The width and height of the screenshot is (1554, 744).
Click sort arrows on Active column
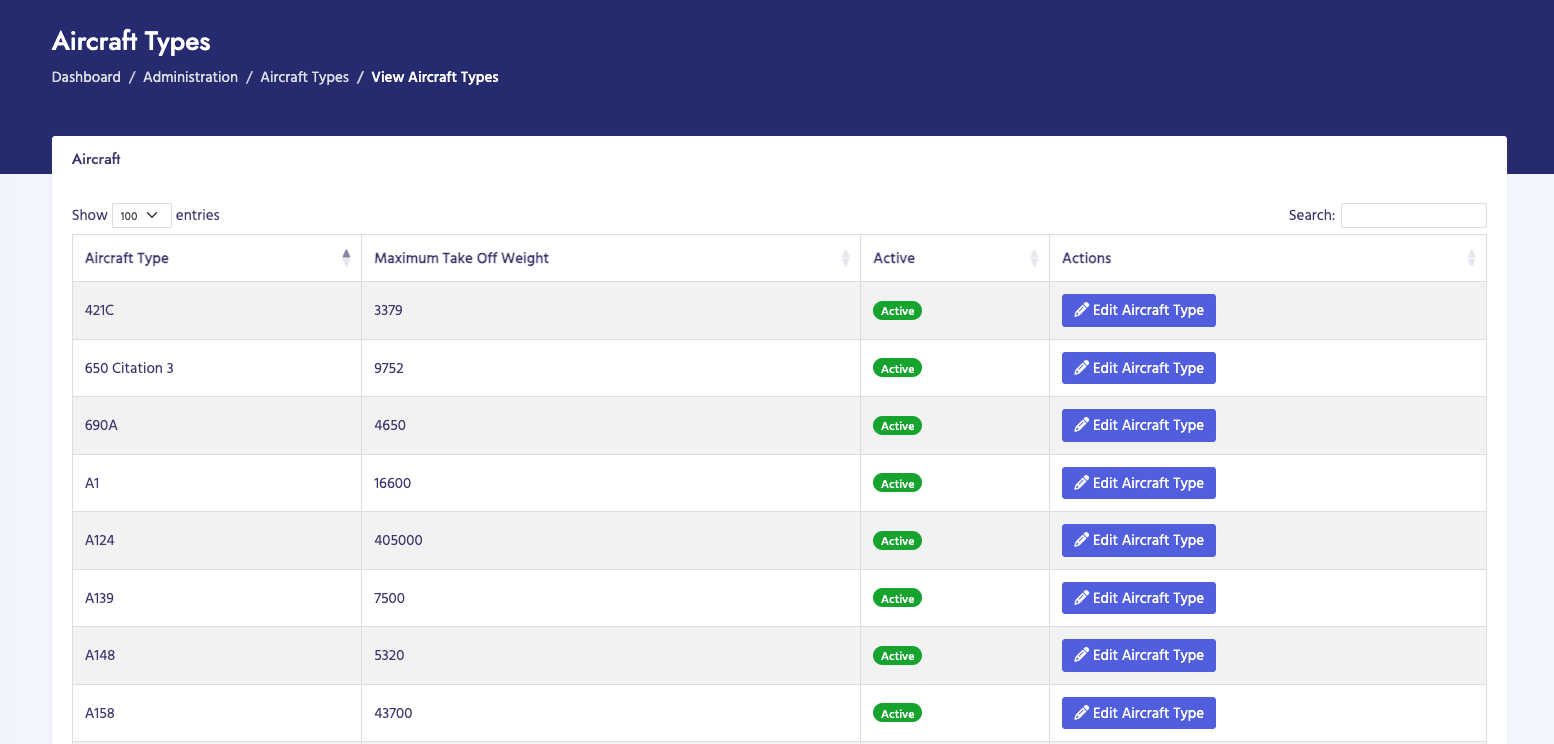point(1034,258)
